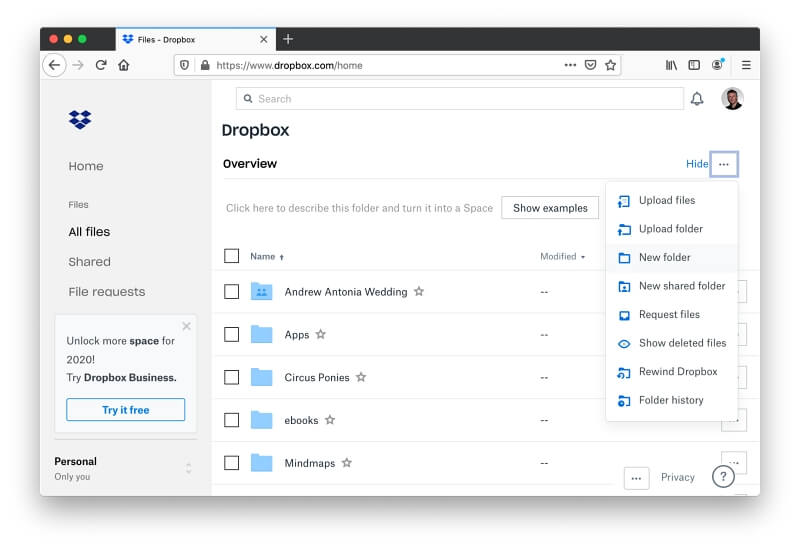Check the Mindmaps row checkbox
800x549 pixels.
tap(232, 463)
